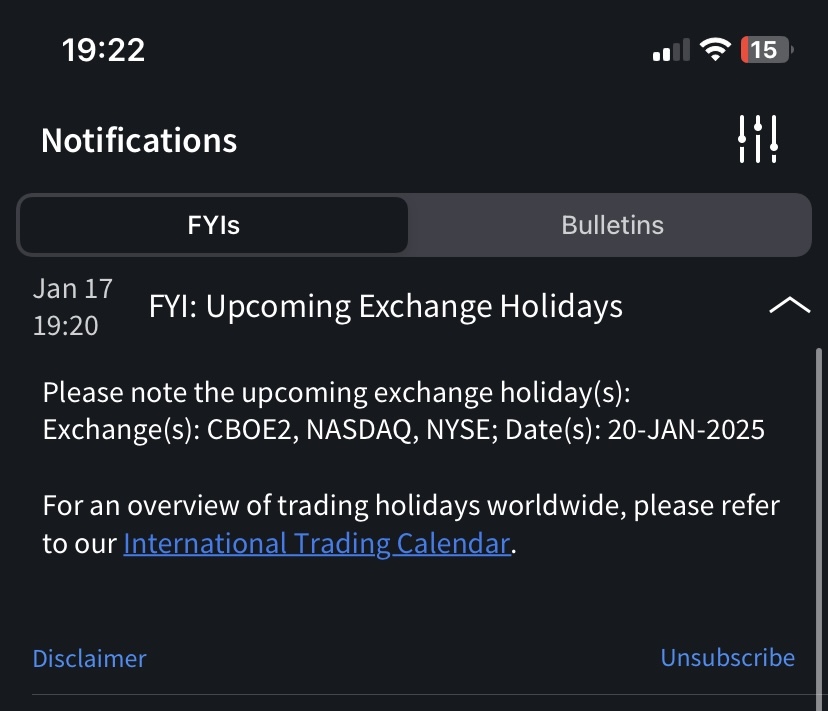Tap the Wi-Fi status icon

tap(715, 49)
